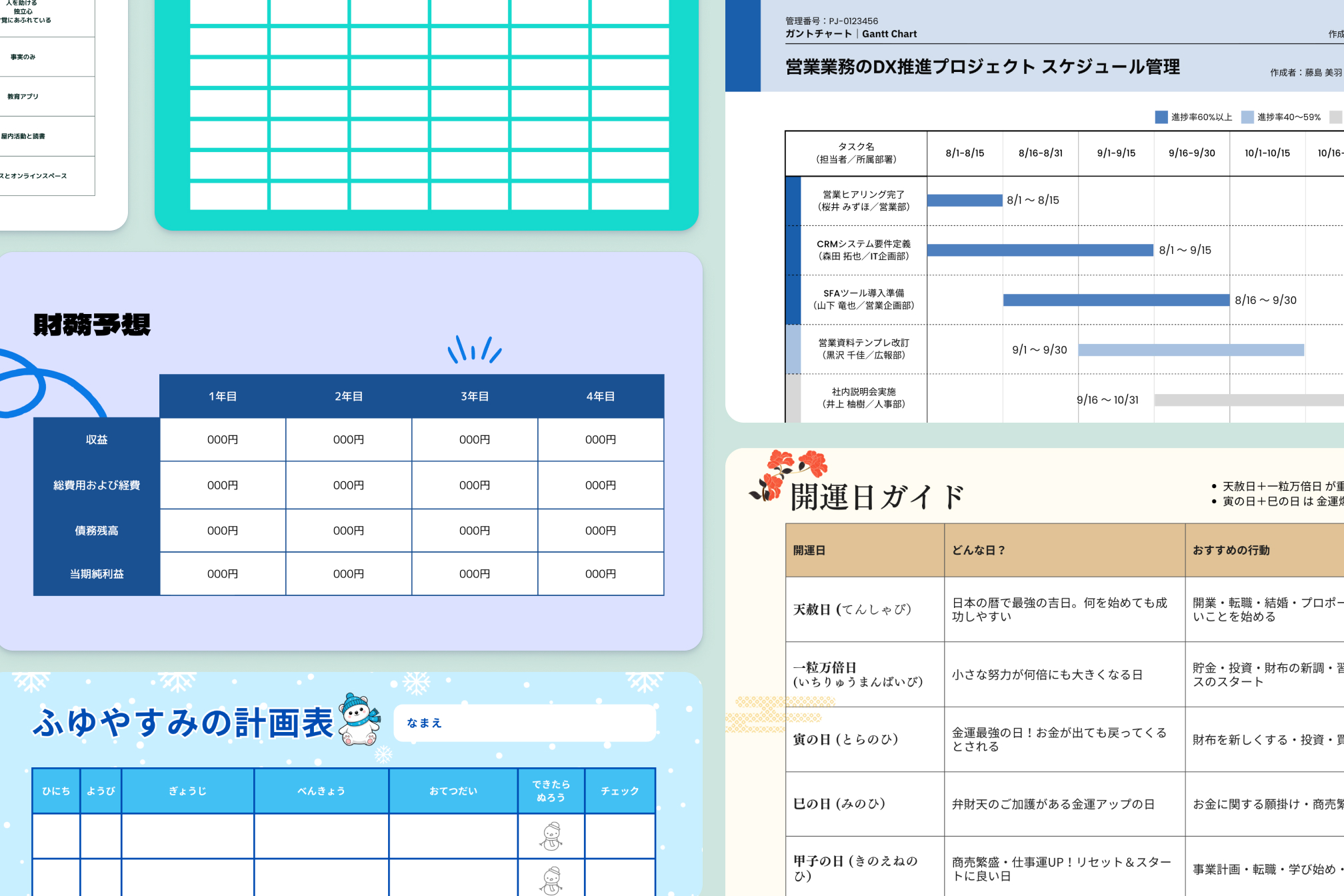Screen dimensions: 1344x896
Task: Click the べんきょう column header
Action: (x=321, y=791)
